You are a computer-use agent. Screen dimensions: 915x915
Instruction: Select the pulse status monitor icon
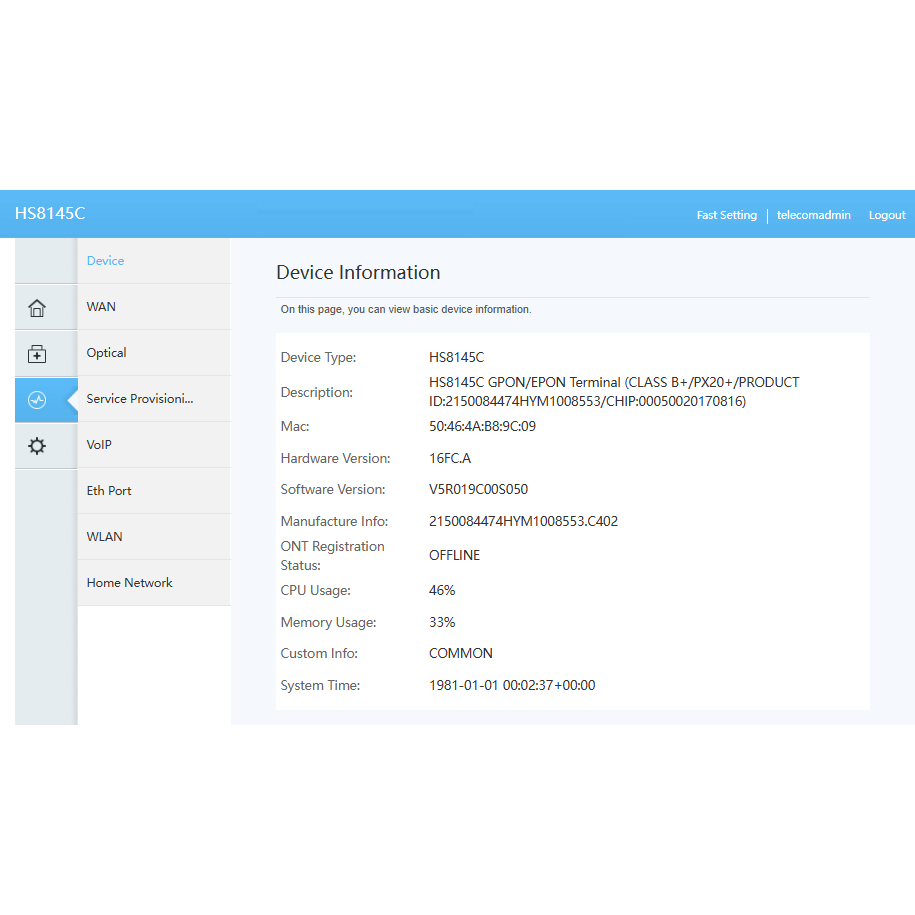[x=37, y=400]
